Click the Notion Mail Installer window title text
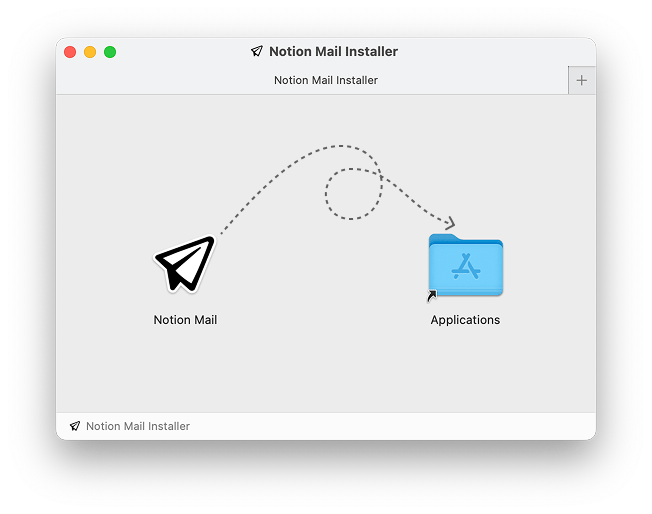This screenshot has width=652, height=514. click(333, 51)
